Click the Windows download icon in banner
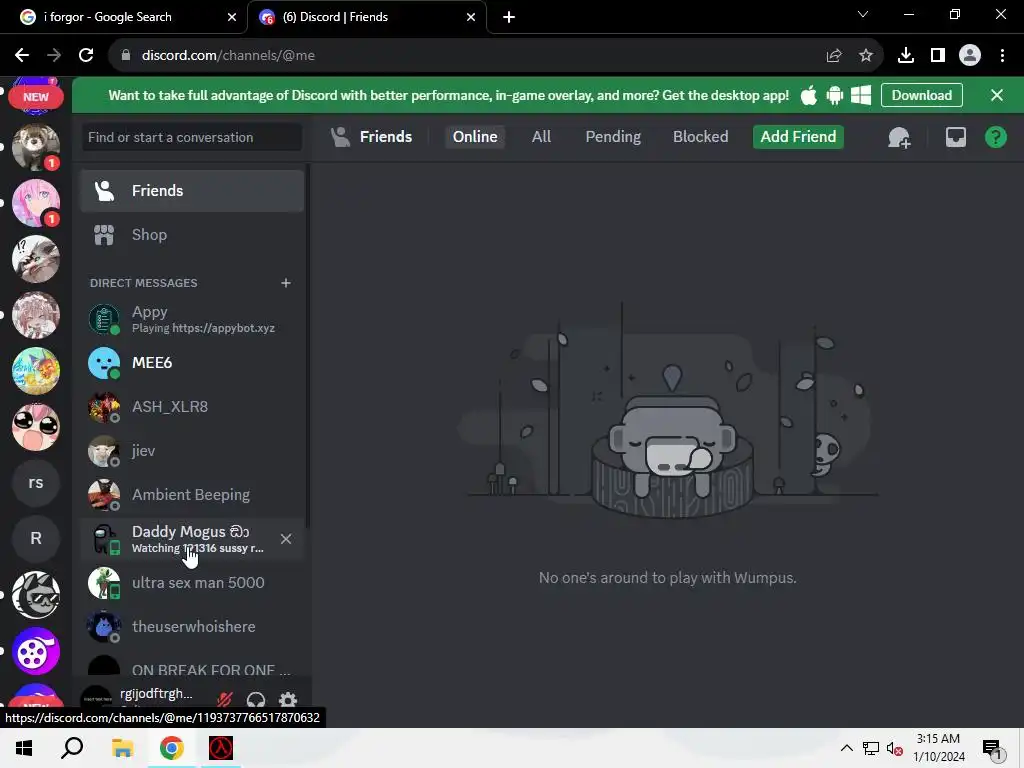The height and width of the screenshot is (768, 1024). (861, 95)
